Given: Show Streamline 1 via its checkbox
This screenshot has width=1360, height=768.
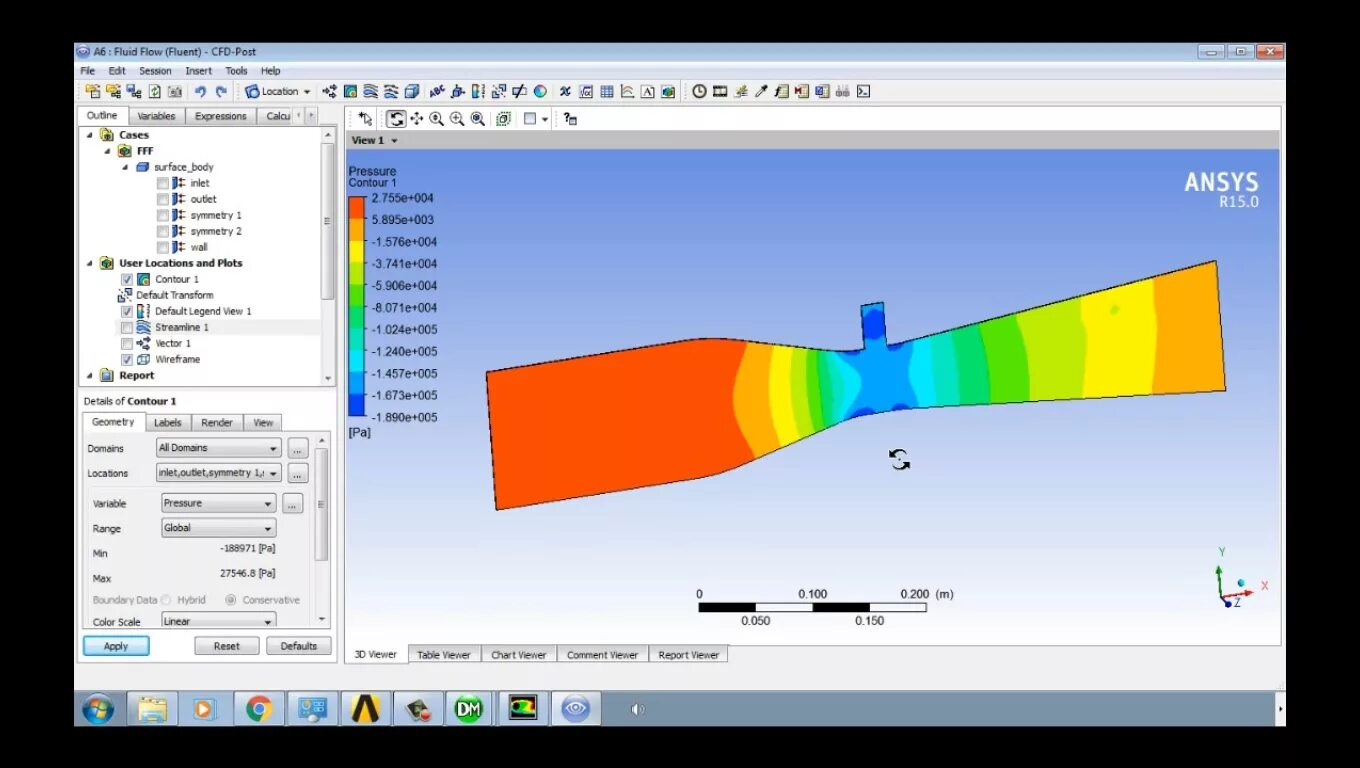Looking at the screenshot, I should (127, 327).
